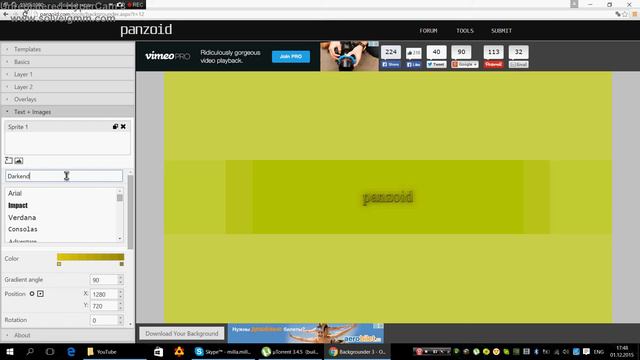The height and width of the screenshot is (360, 640).
Task: Switch to the uTorrent taskbar window
Action: pos(290,351)
